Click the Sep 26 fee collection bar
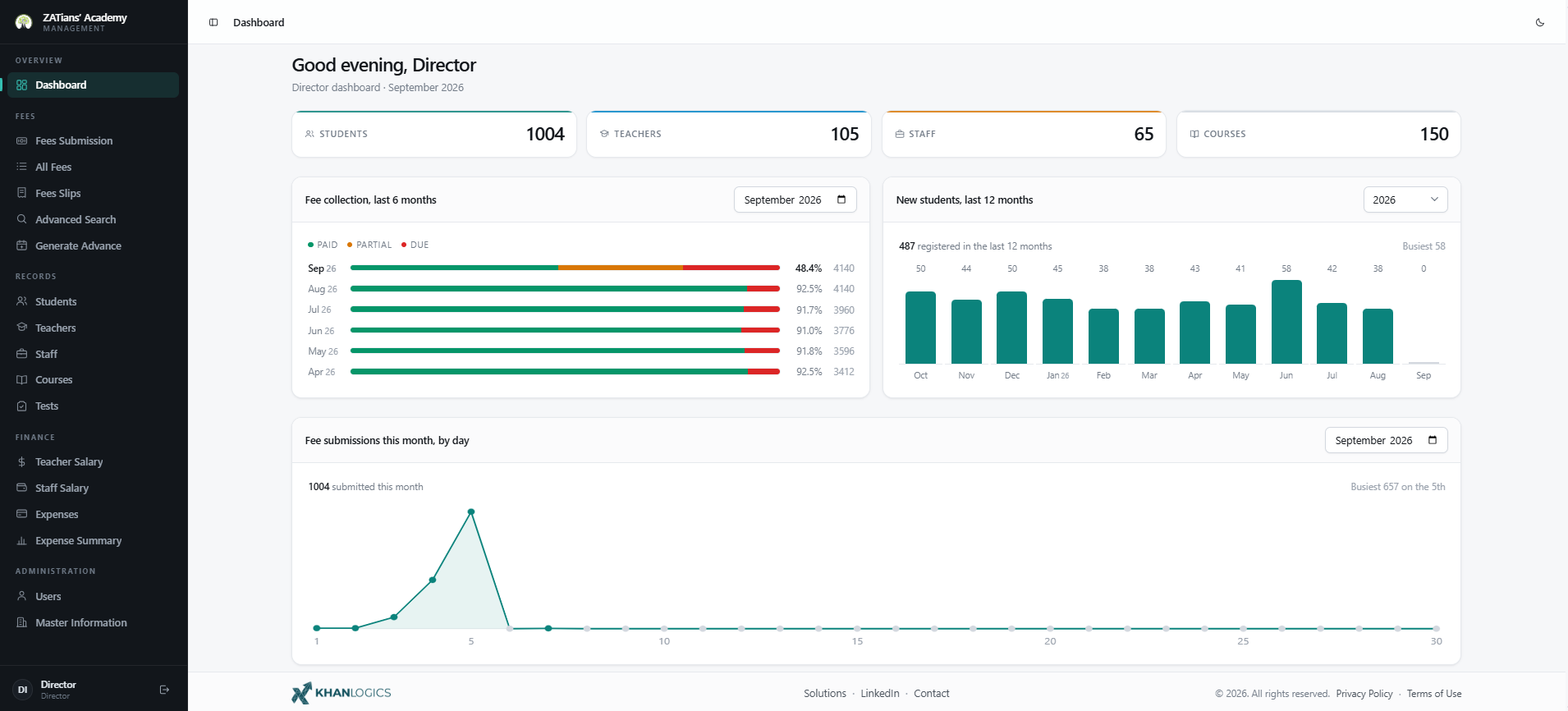Viewport: 1568px width, 711px height. click(x=565, y=268)
